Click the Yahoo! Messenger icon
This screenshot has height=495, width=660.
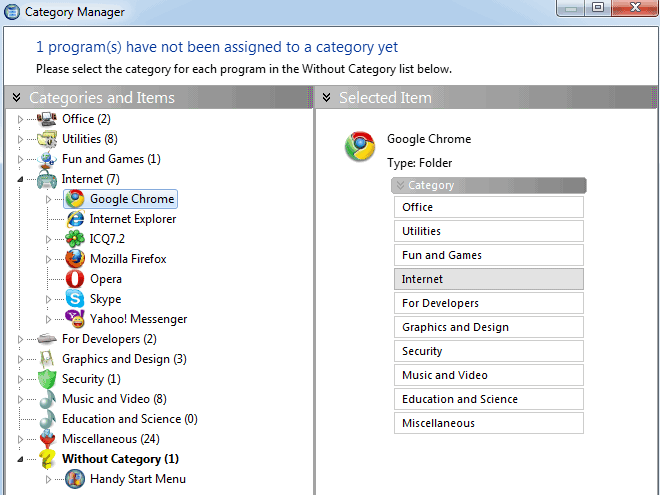coord(75,319)
